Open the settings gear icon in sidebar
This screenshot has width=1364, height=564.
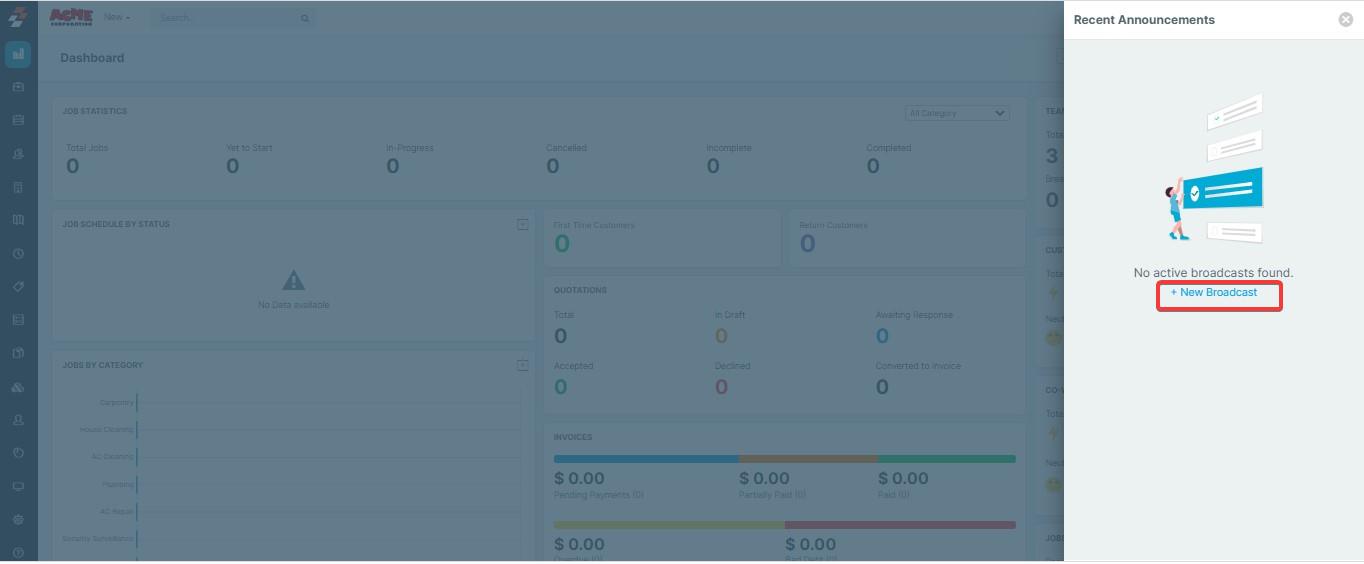click(18, 520)
